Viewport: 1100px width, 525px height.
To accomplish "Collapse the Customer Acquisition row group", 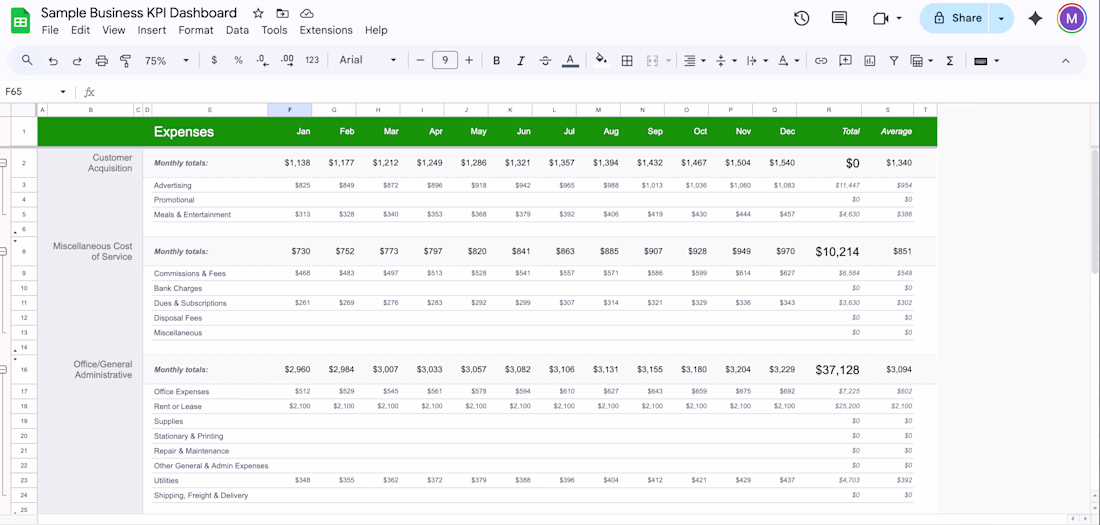I will coord(4,163).
